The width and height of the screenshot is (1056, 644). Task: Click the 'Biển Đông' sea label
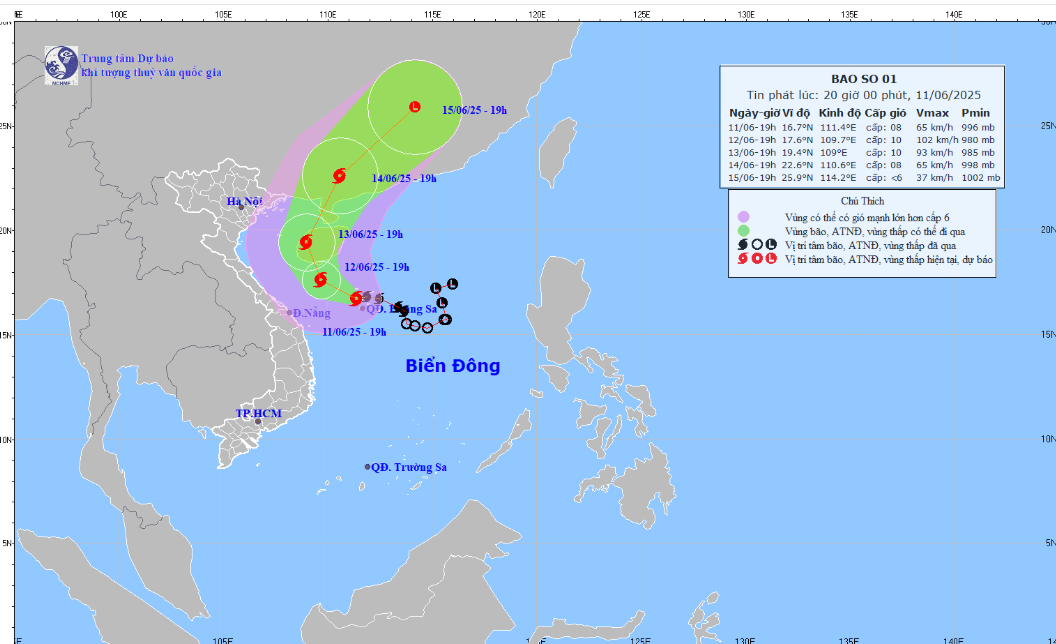click(x=453, y=366)
